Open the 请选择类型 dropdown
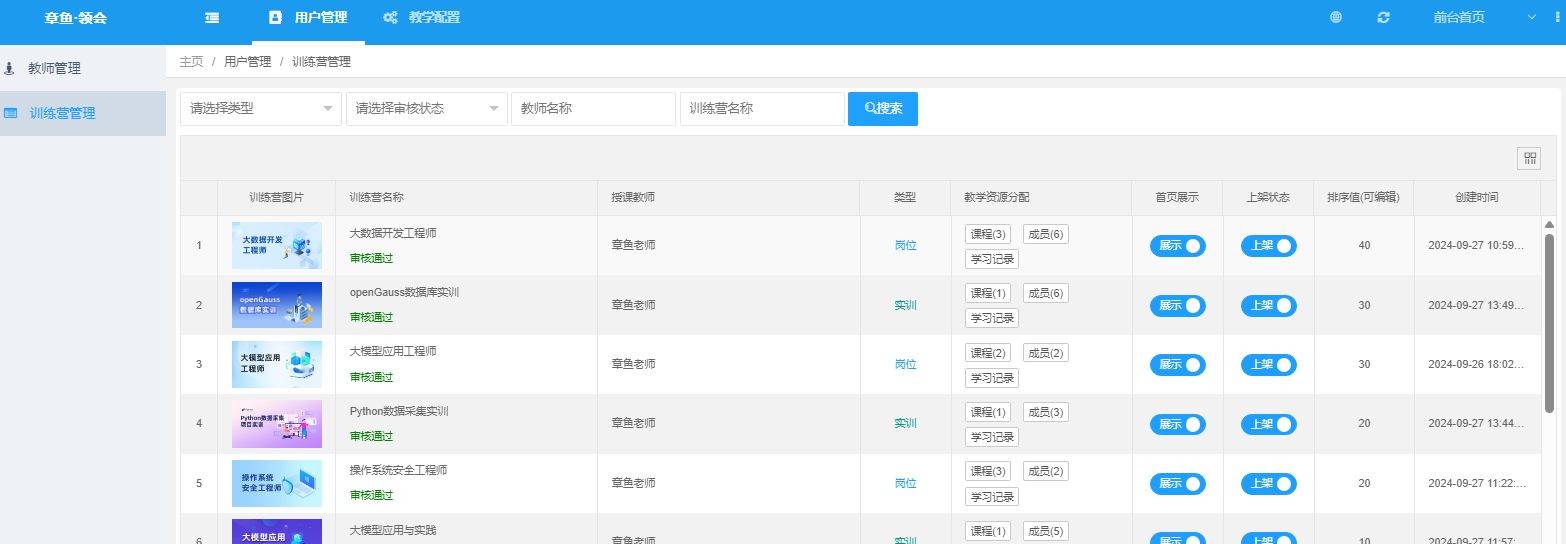 [261, 109]
